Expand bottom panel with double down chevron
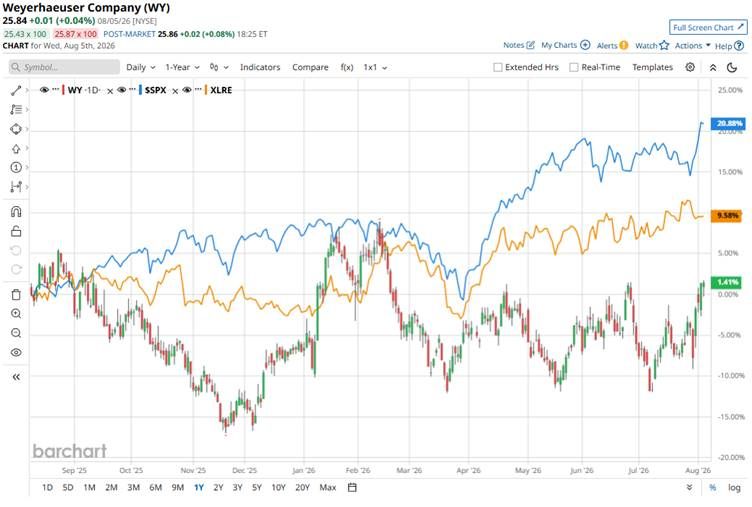The width and height of the screenshot is (752, 507). [689, 487]
